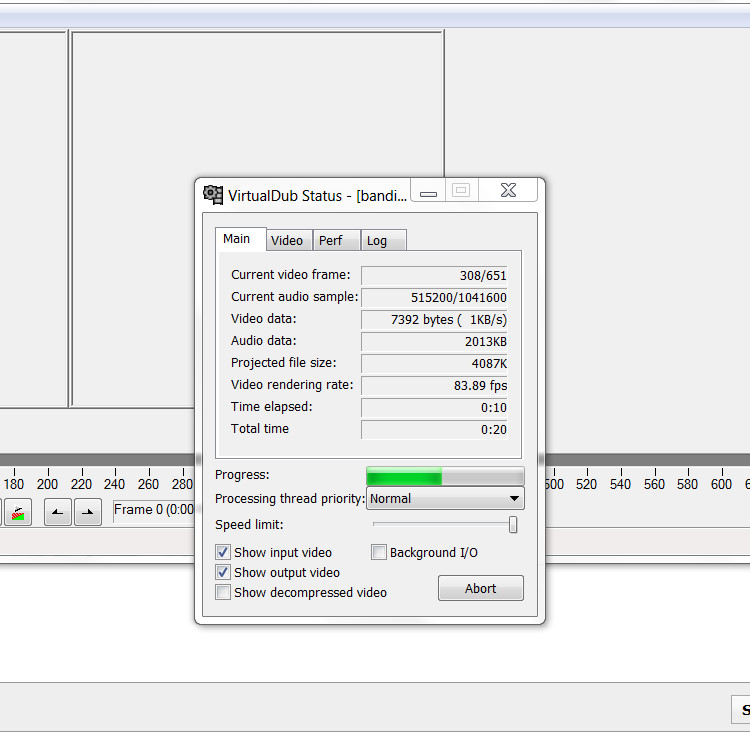Click the Abort button
Viewport: 750px width, 749px height.
point(481,588)
